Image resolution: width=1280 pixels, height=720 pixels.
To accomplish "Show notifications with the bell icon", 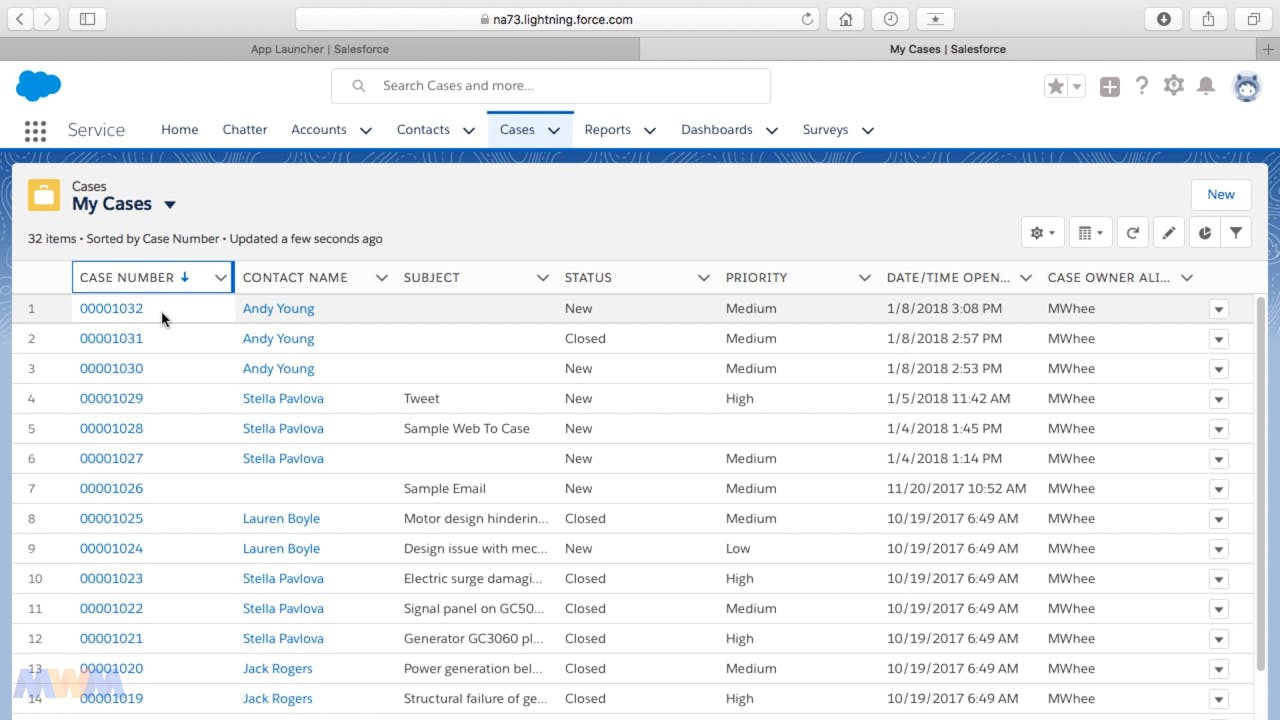I will point(1206,87).
